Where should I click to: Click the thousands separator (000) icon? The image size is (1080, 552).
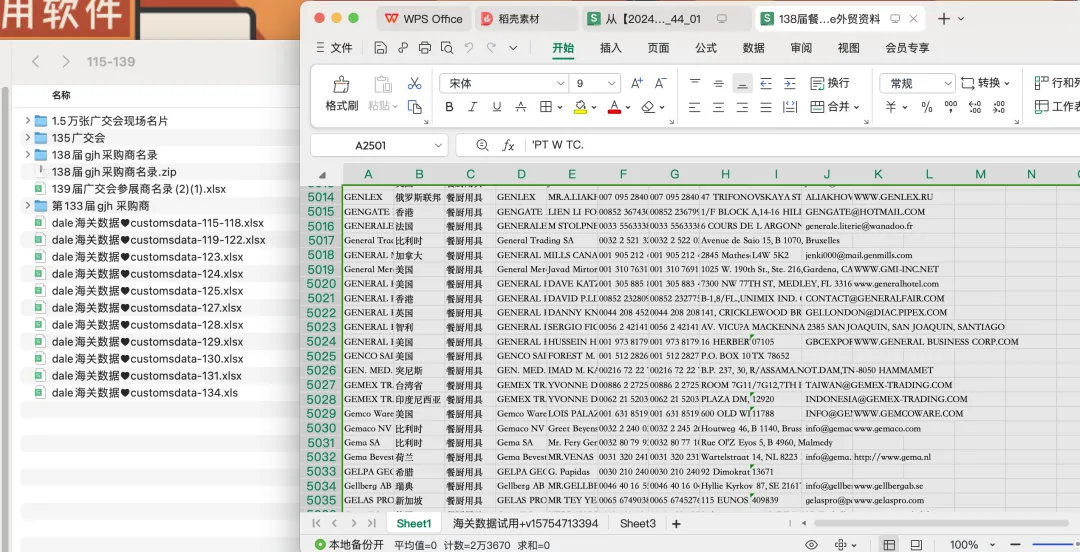(x=951, y=107)
